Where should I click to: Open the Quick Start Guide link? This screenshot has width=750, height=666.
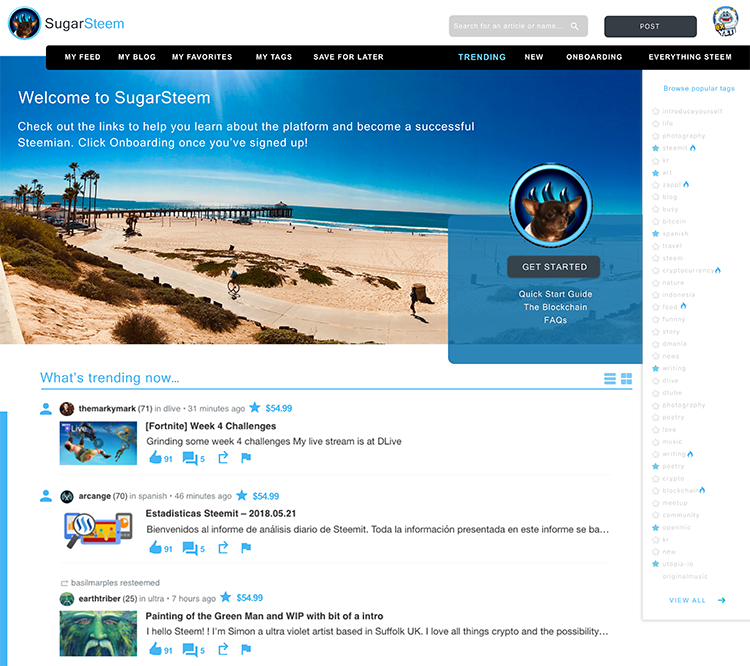click(x=555, y=294)
